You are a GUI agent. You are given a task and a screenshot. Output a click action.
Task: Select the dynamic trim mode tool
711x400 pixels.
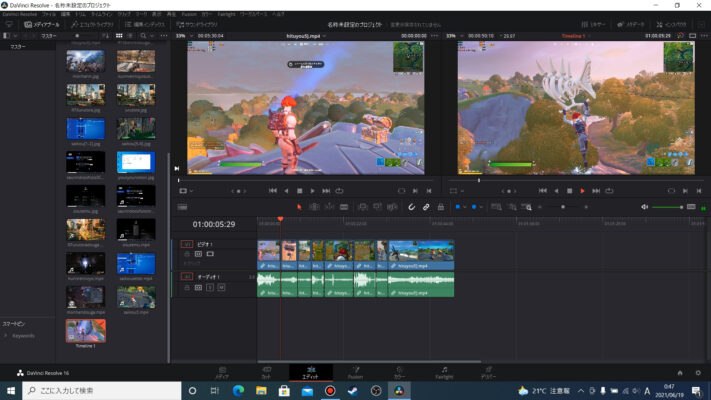(329, 207)
